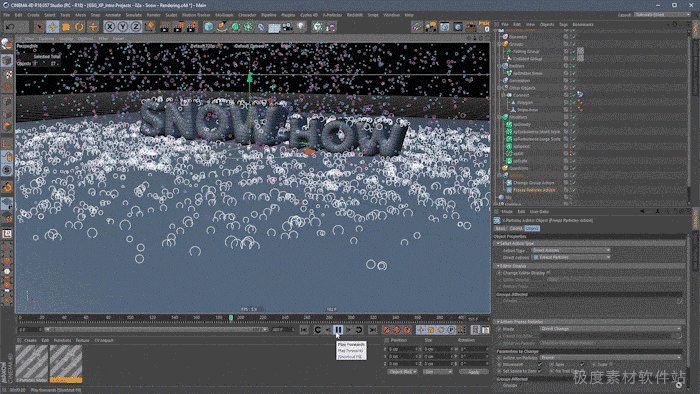
Task: Open the MoGraph menu
Action: (x=224, y=15)
